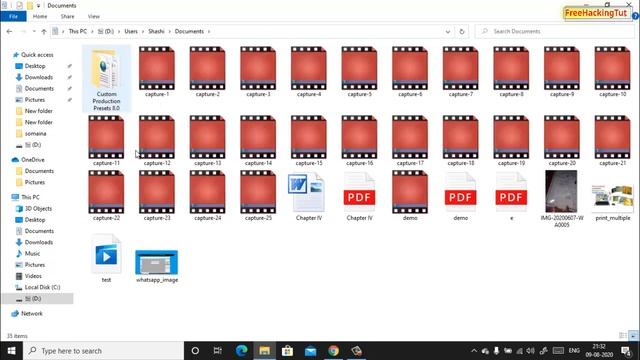Open Task View on the taskbar
This screenshot has width=640, height=360.
pos(218,351)
